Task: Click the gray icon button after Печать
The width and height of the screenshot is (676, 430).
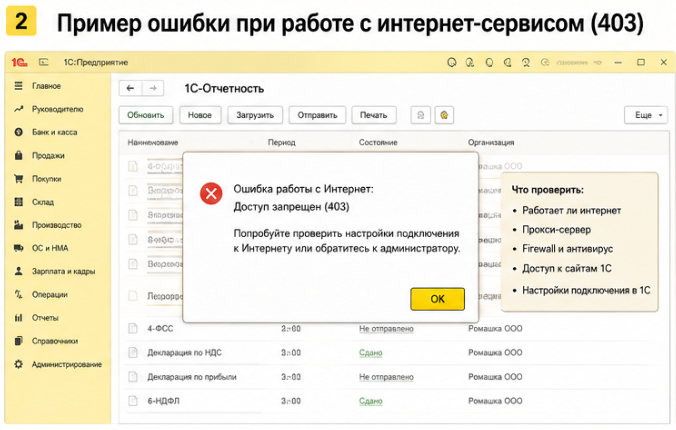Action: point(420,115)
